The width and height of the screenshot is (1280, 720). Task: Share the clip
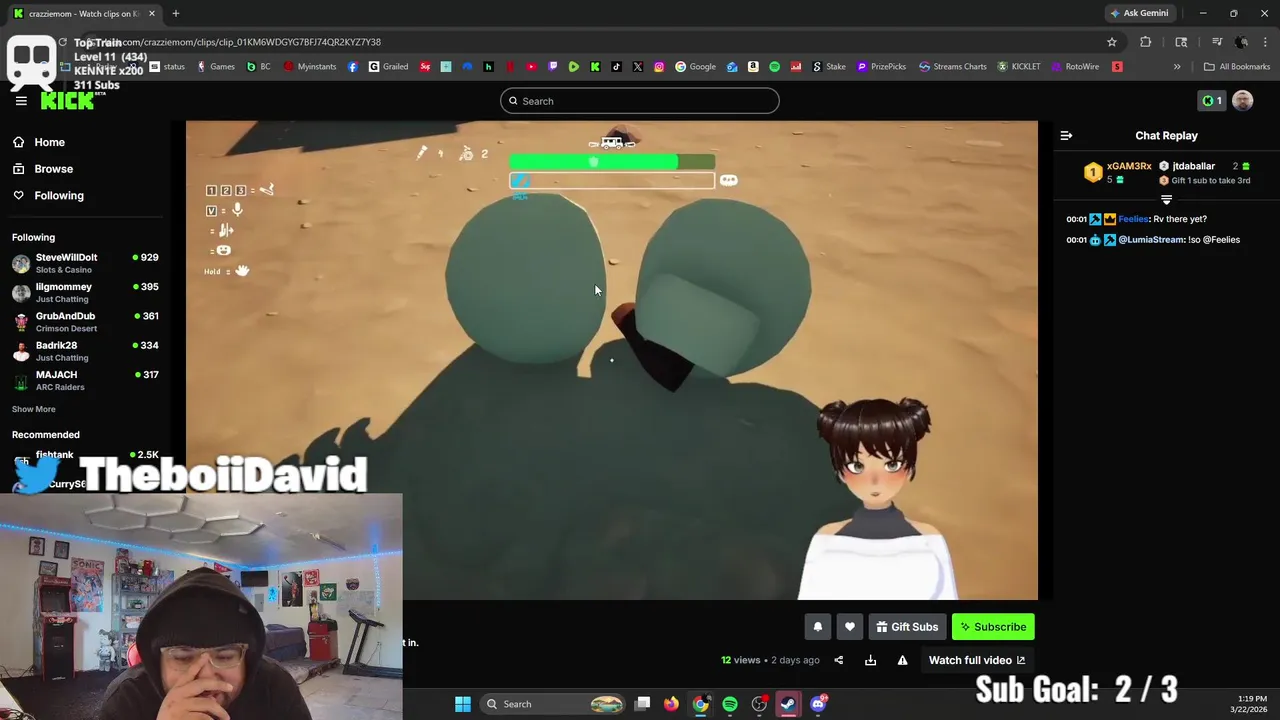(839, 660)
